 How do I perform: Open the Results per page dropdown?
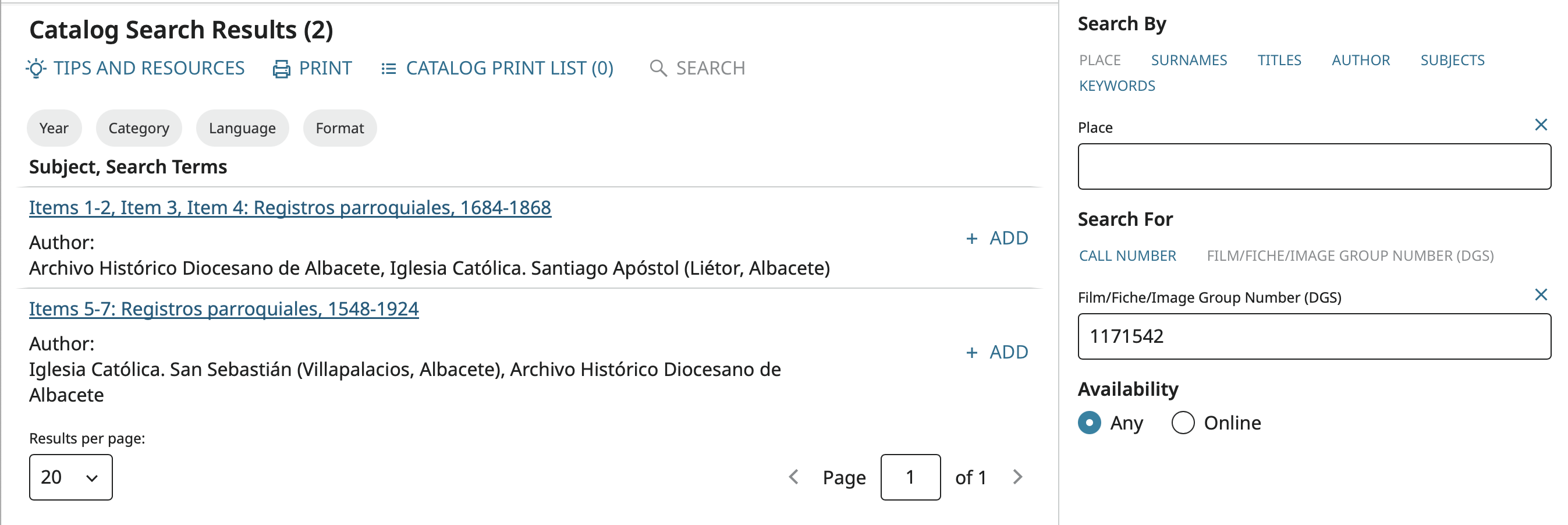click(70, 477)
